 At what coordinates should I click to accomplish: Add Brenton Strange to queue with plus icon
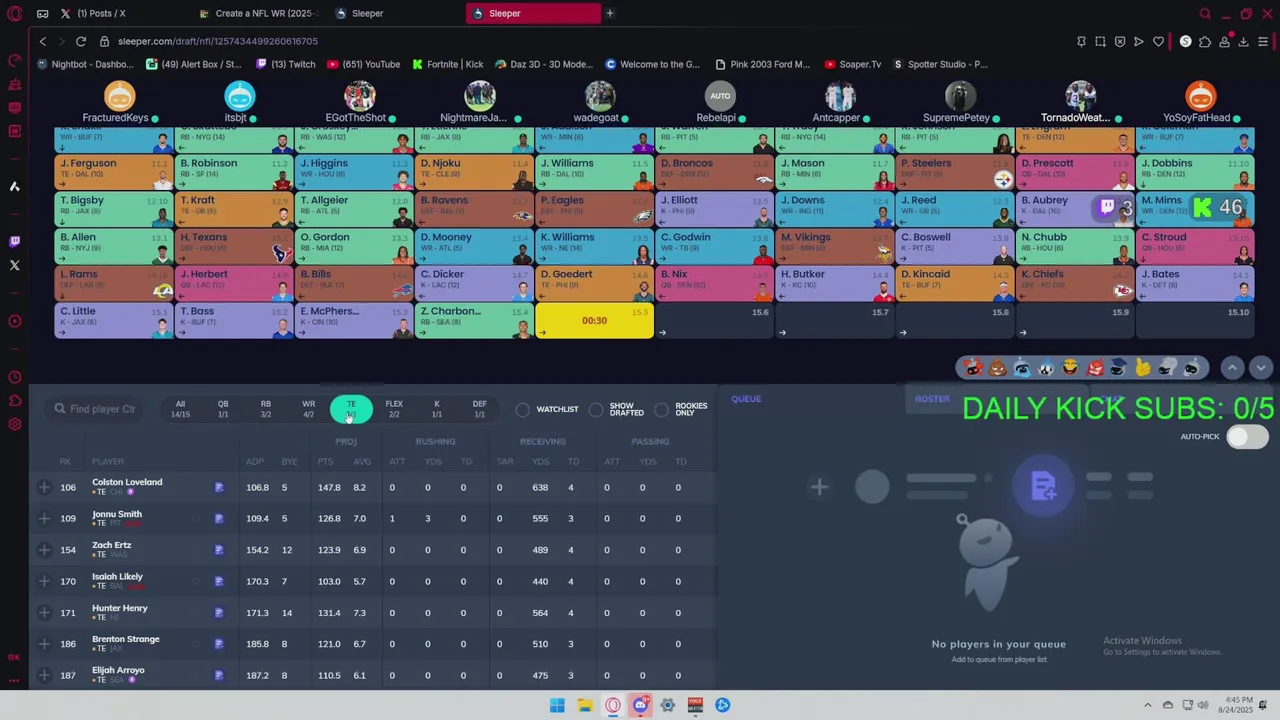tap(44, 644)
